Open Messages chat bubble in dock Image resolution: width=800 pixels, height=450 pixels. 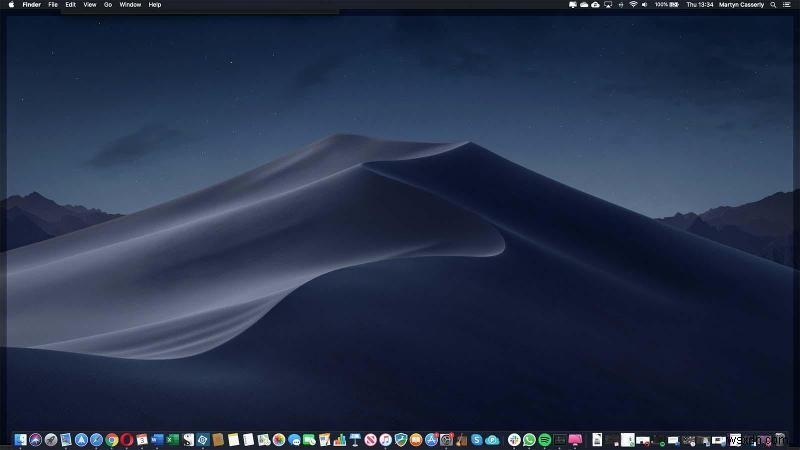294,440
